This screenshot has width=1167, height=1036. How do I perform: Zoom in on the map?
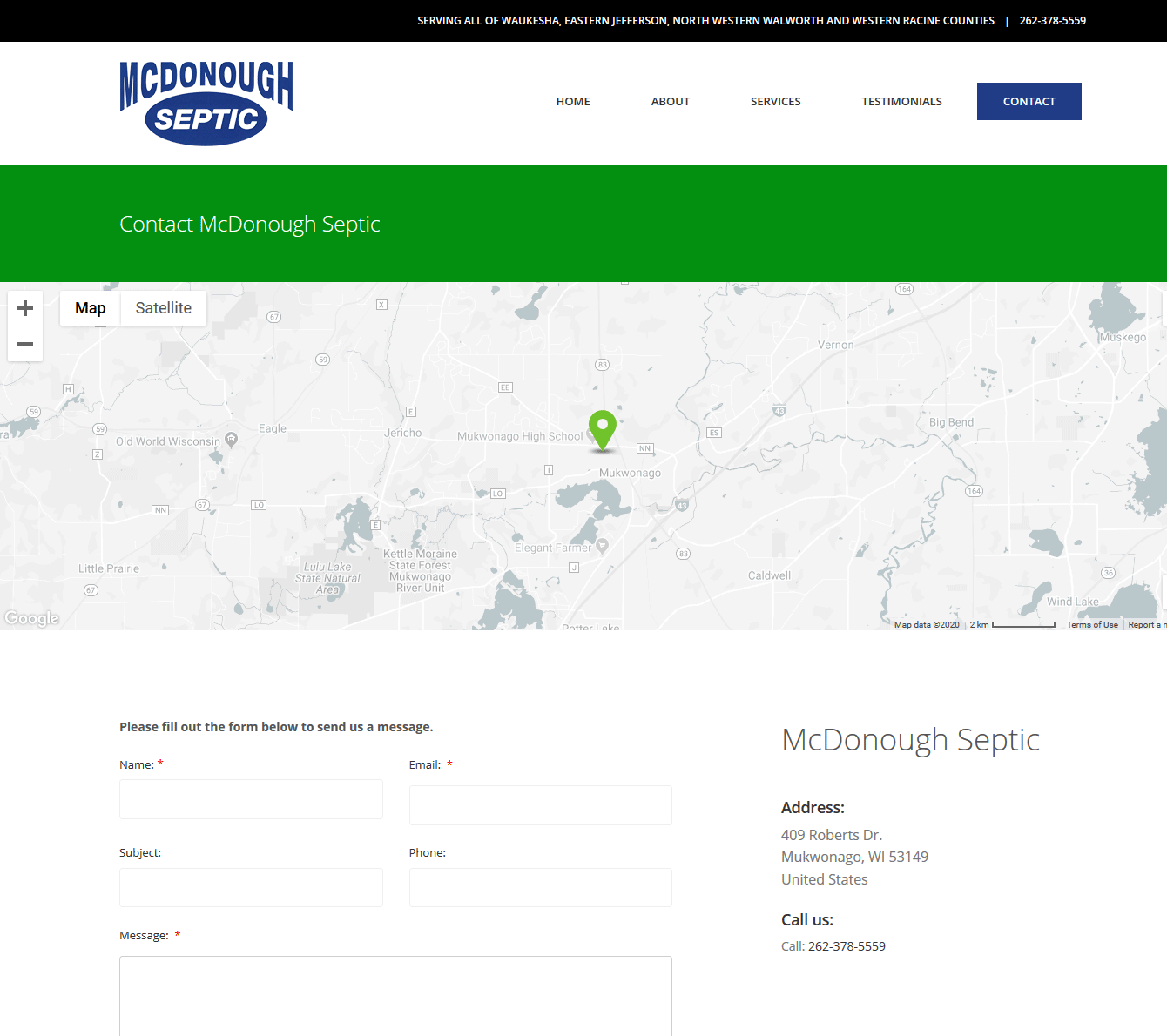[x=25, y=308]
